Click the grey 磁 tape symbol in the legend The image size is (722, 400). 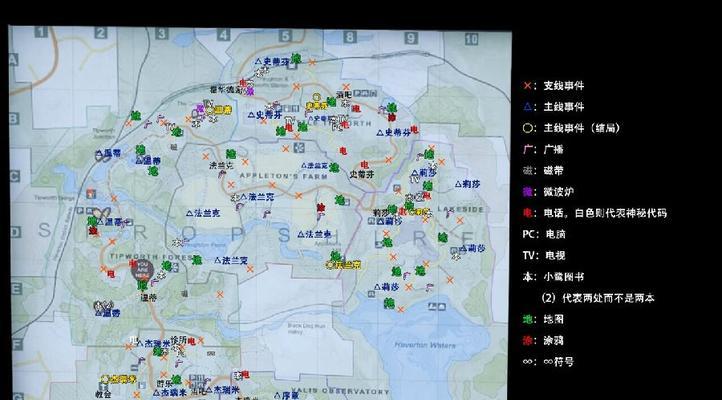527,171
